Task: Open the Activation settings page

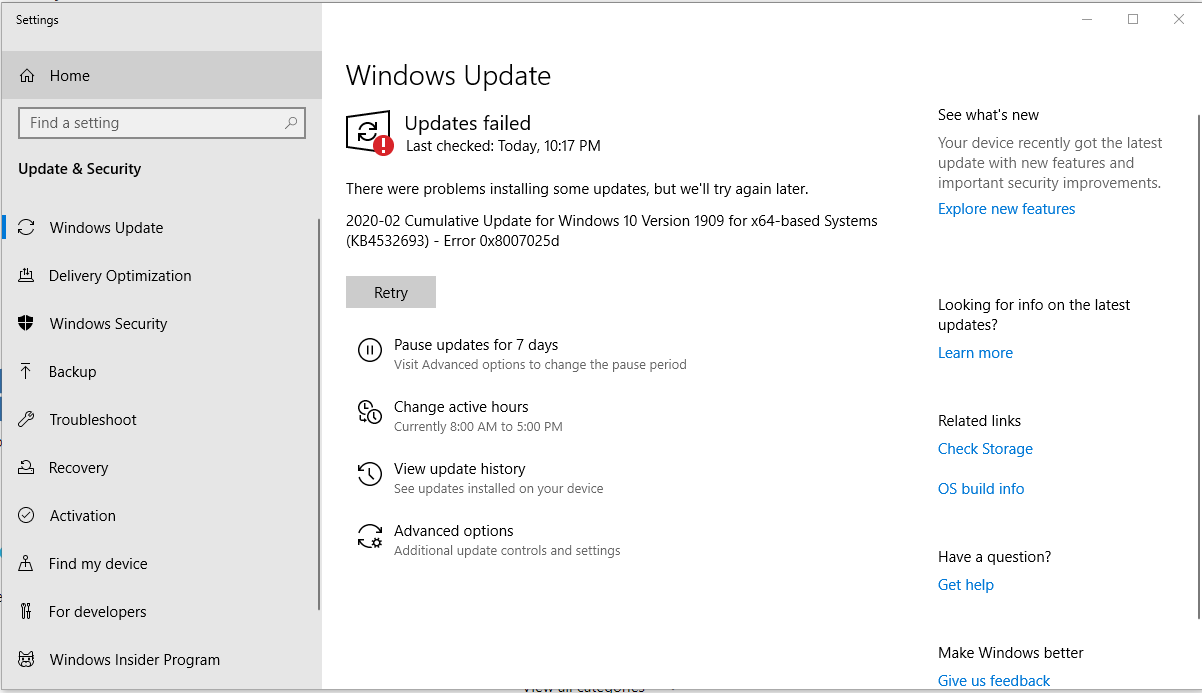Action: [x=83, y=516]
